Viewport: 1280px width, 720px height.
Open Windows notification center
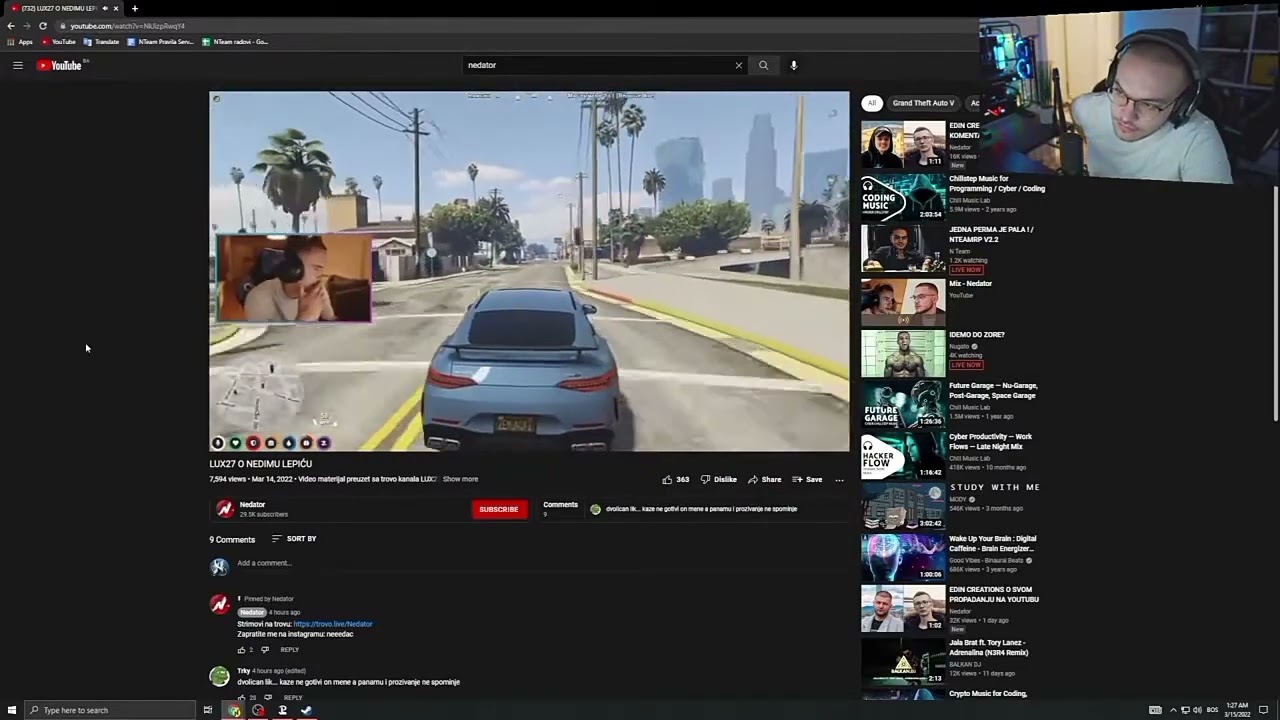point(1263,710)
